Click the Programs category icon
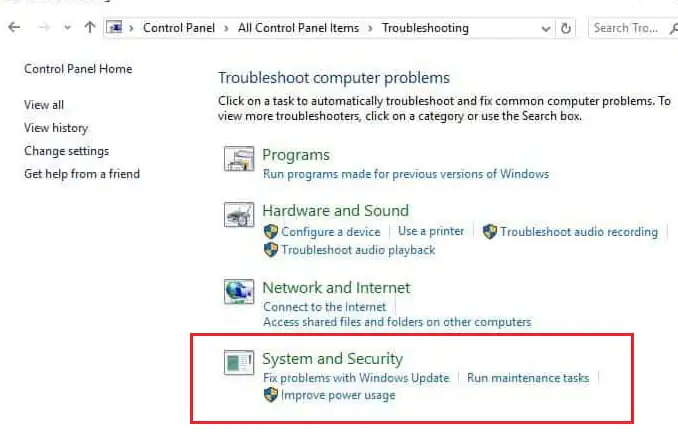This screenshot has height=444, width=678. click(239, 159)
